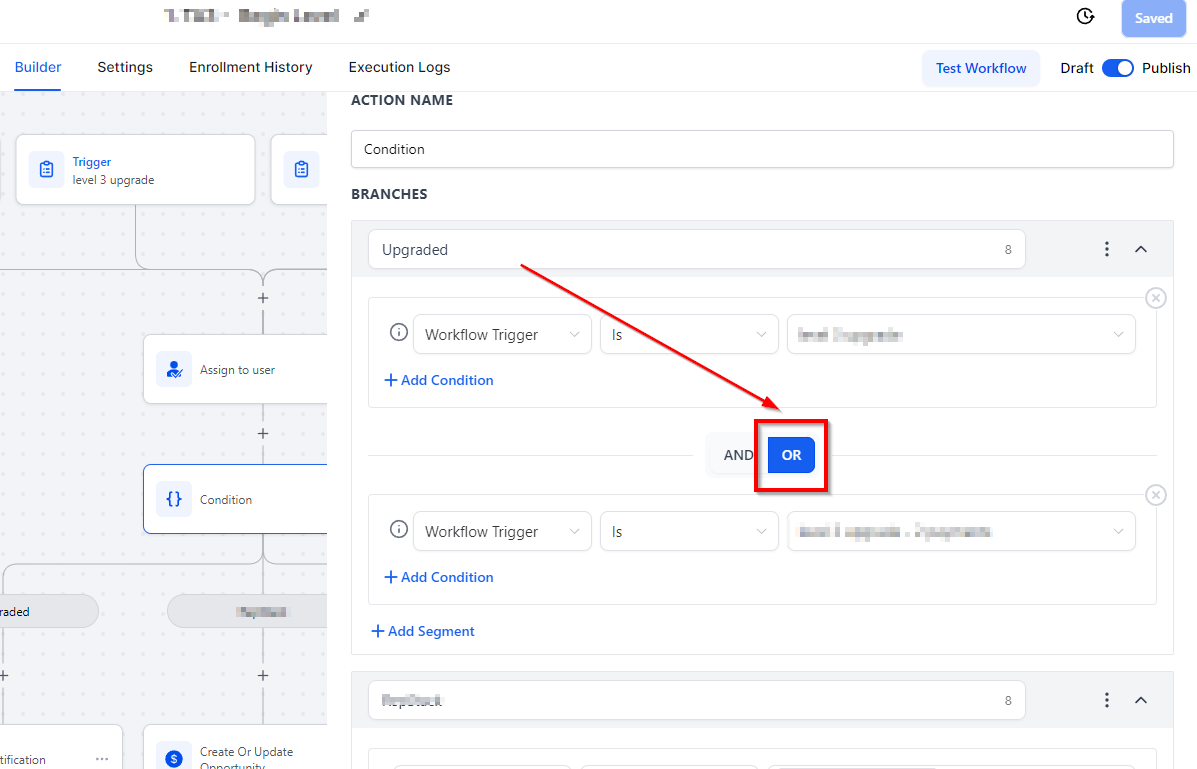Add step plus above Assign to user
Image resolution: width=1197 pixels, height=769 pixels.
coord(263,298)
